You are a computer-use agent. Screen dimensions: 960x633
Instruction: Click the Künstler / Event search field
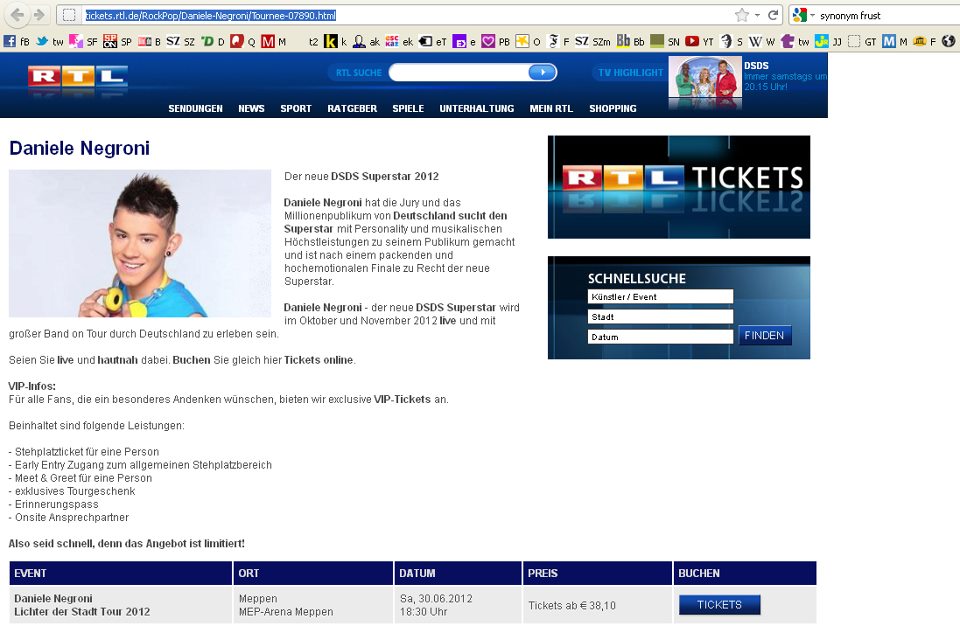point(660,297)
